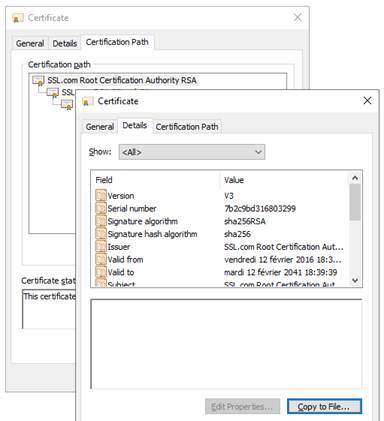The image size is (384, 421).
Task: Switch to Details tab in background dialog
Action: click(x=65, y=43)
